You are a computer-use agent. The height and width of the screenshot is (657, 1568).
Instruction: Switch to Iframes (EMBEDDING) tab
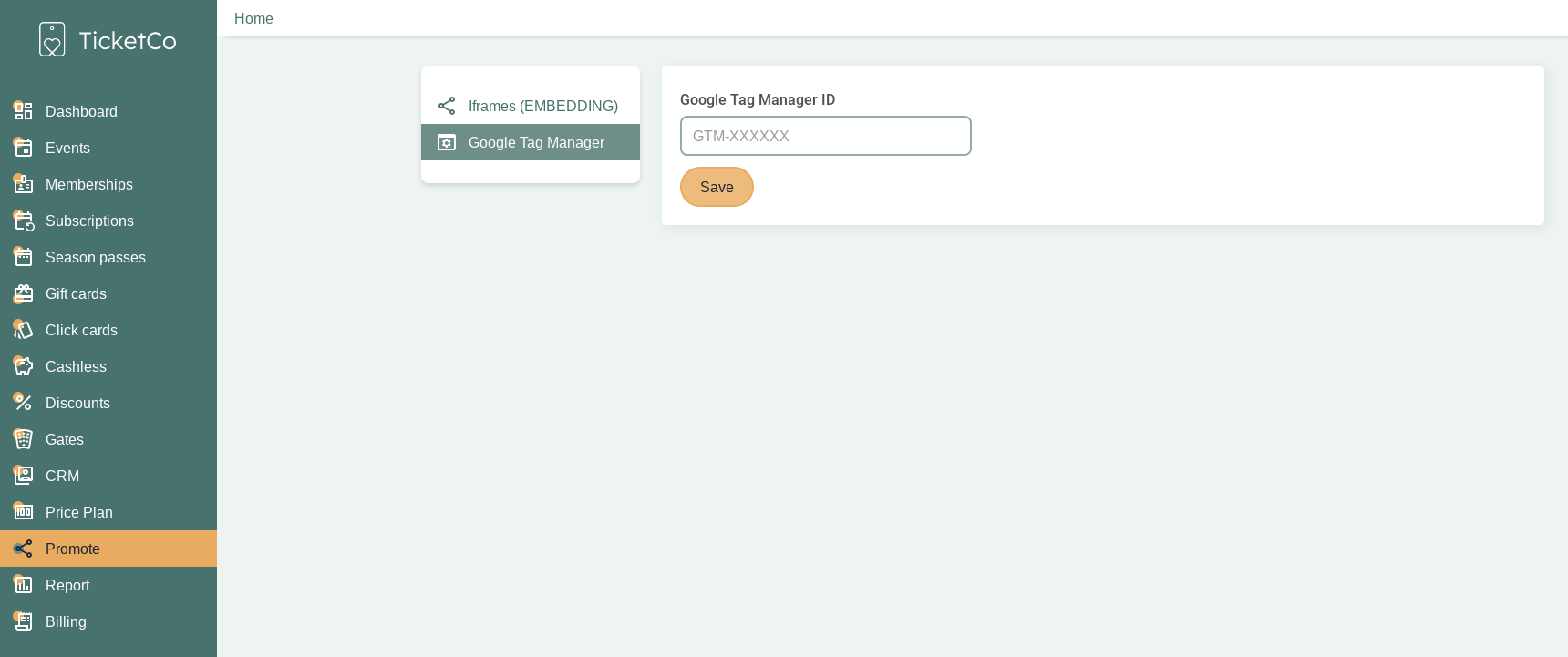tap(531, 106)
